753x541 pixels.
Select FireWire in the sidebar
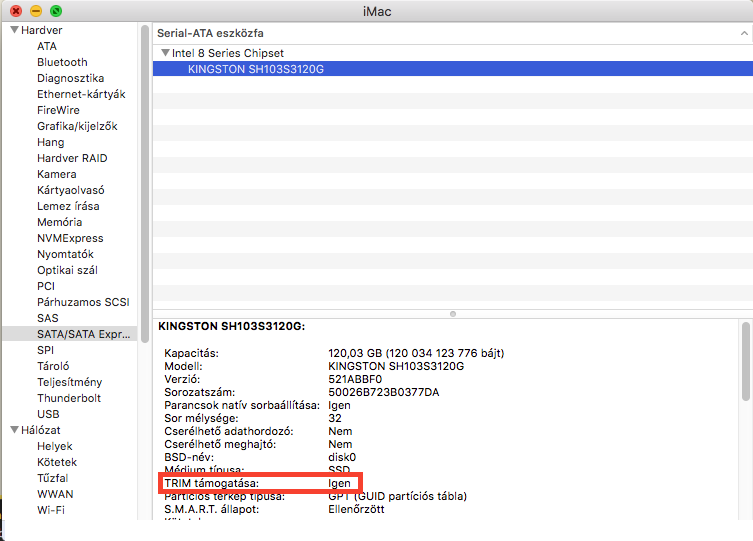[59, 110]
